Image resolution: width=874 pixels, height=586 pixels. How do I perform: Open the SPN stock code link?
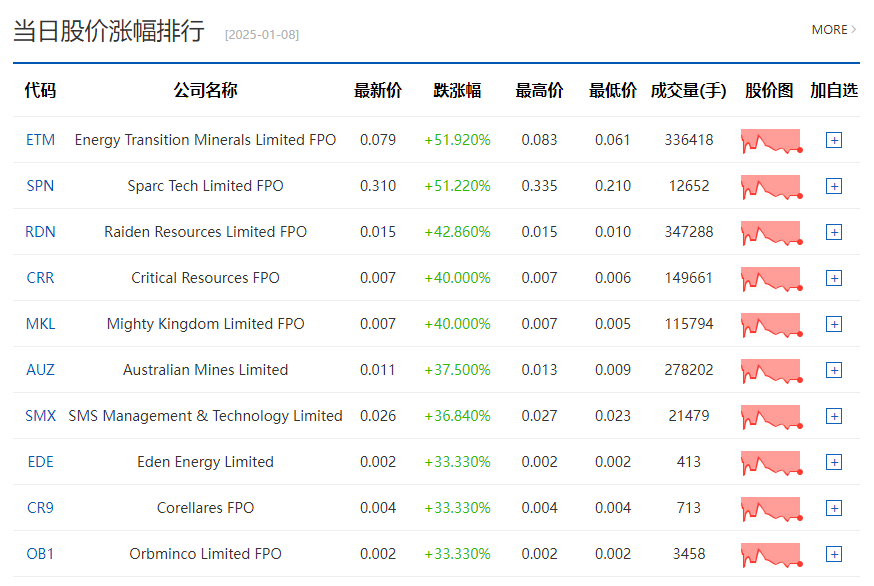41,186
